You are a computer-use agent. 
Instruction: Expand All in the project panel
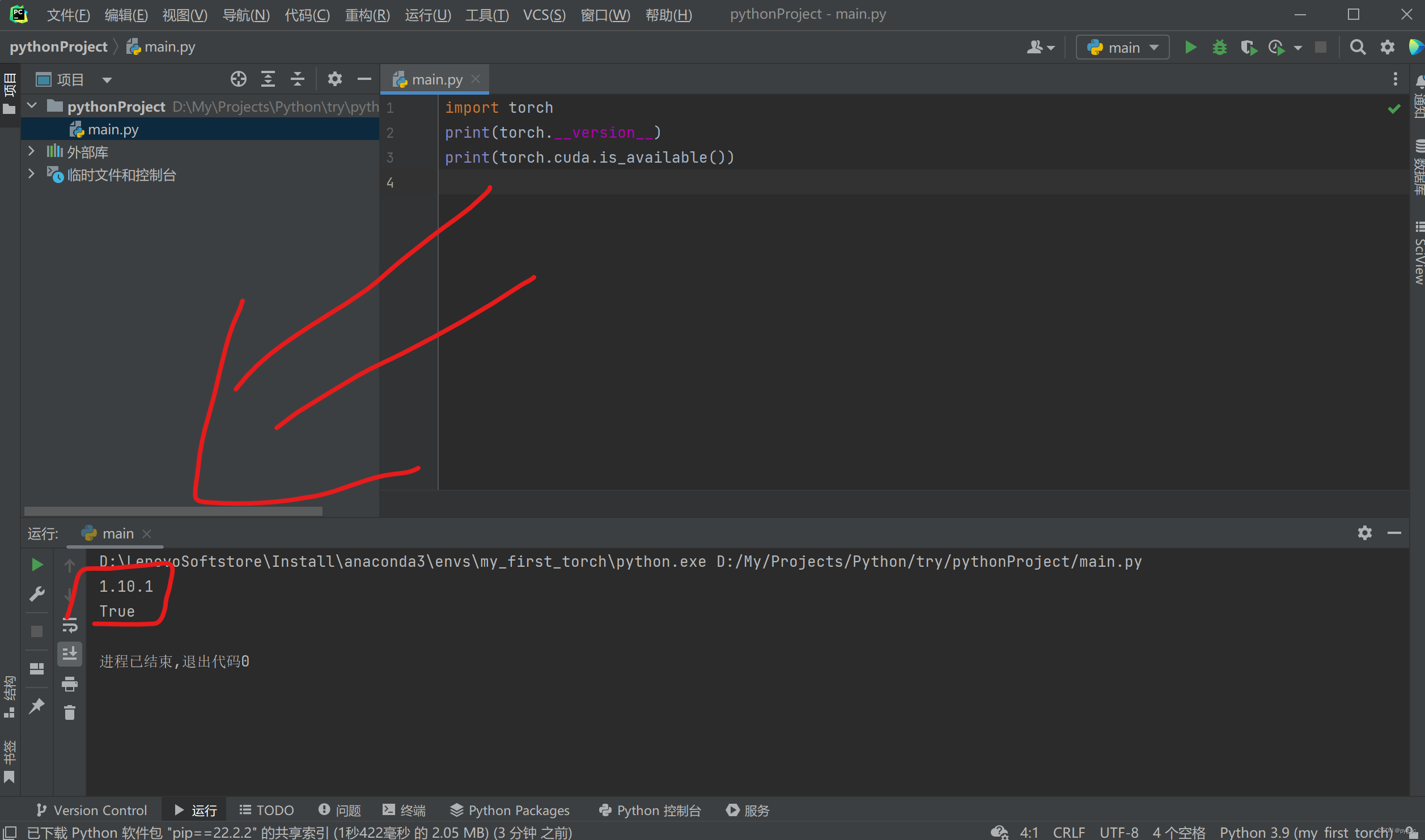tap(268, 79)
